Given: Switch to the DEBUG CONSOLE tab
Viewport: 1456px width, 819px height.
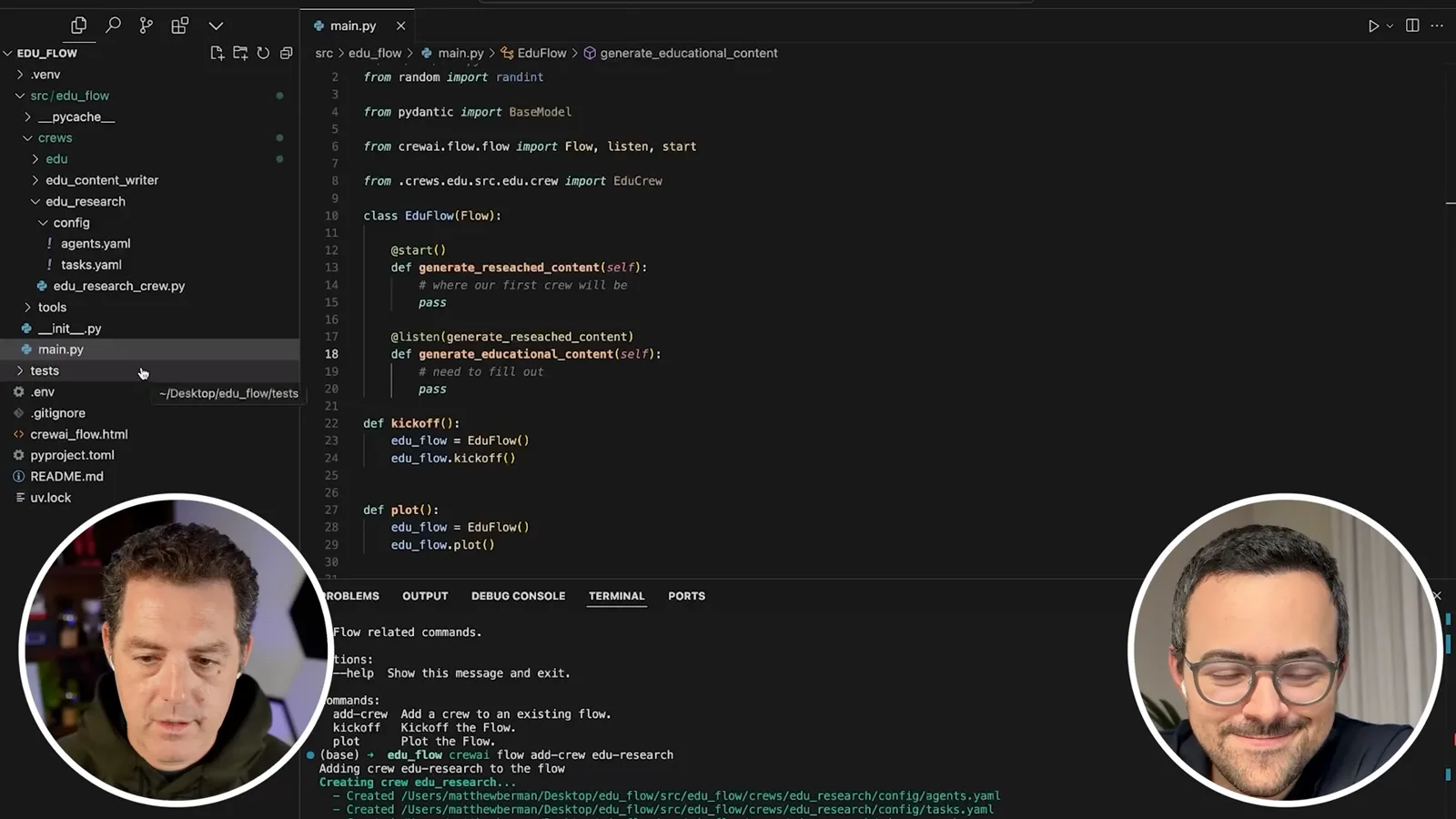Looking at the screenshot, I should [518, 596].
